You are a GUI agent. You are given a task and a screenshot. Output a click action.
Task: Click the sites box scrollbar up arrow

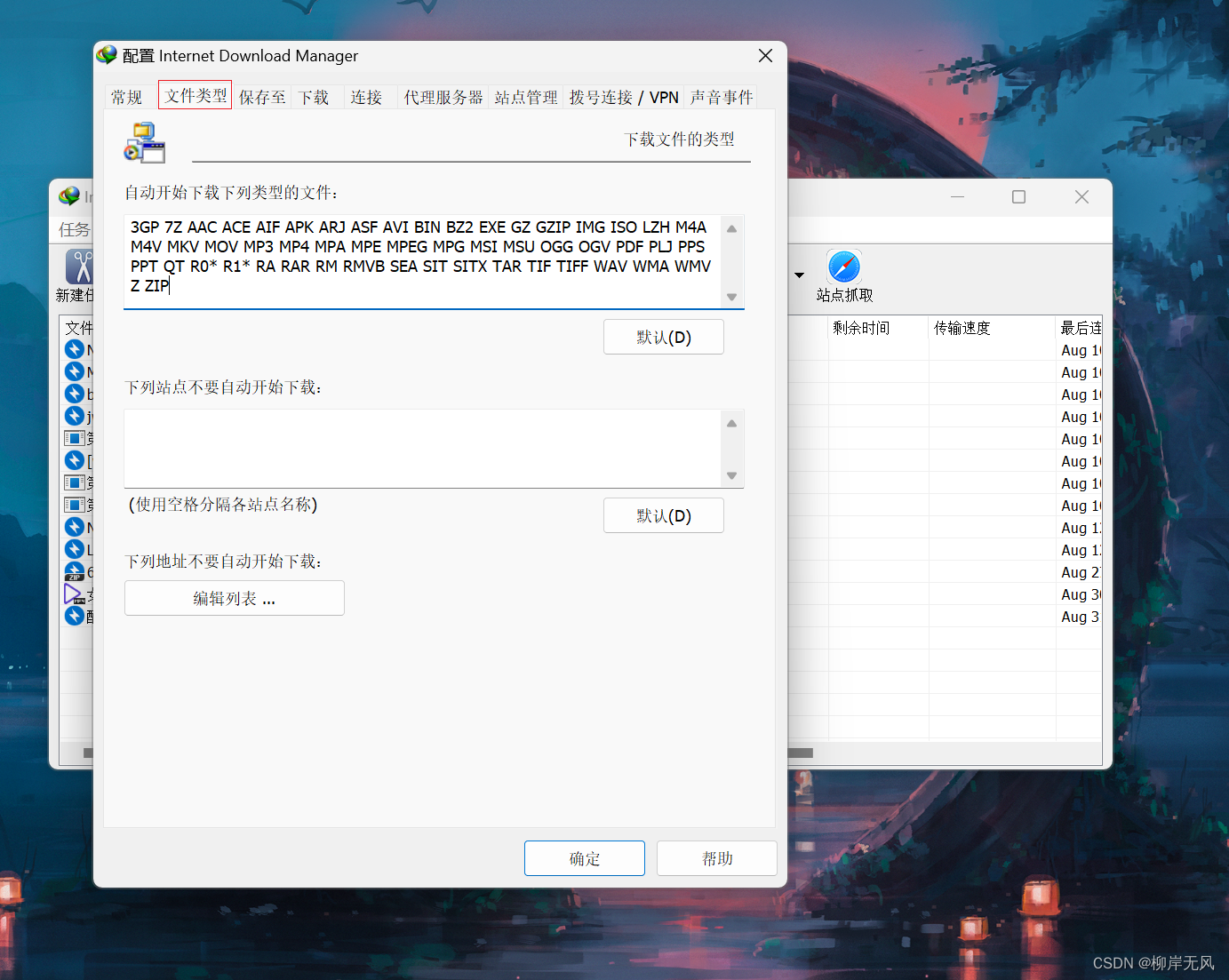(732, 423)
